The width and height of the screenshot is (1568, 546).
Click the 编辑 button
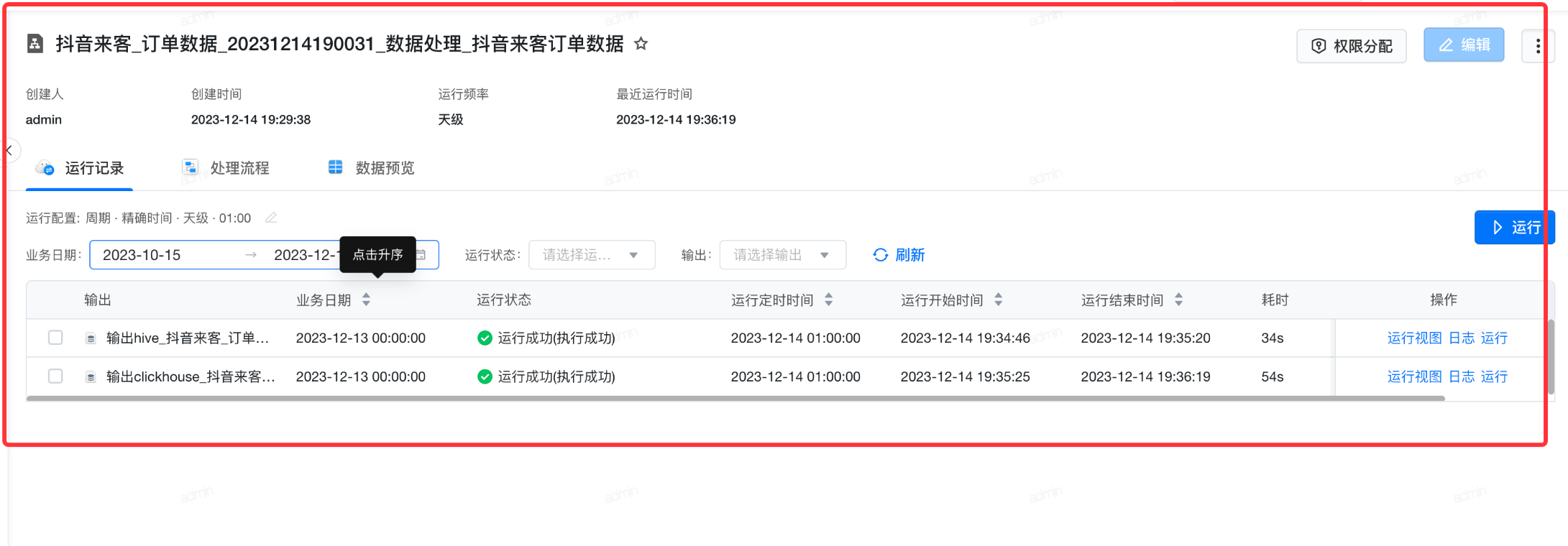(1464, 45)
